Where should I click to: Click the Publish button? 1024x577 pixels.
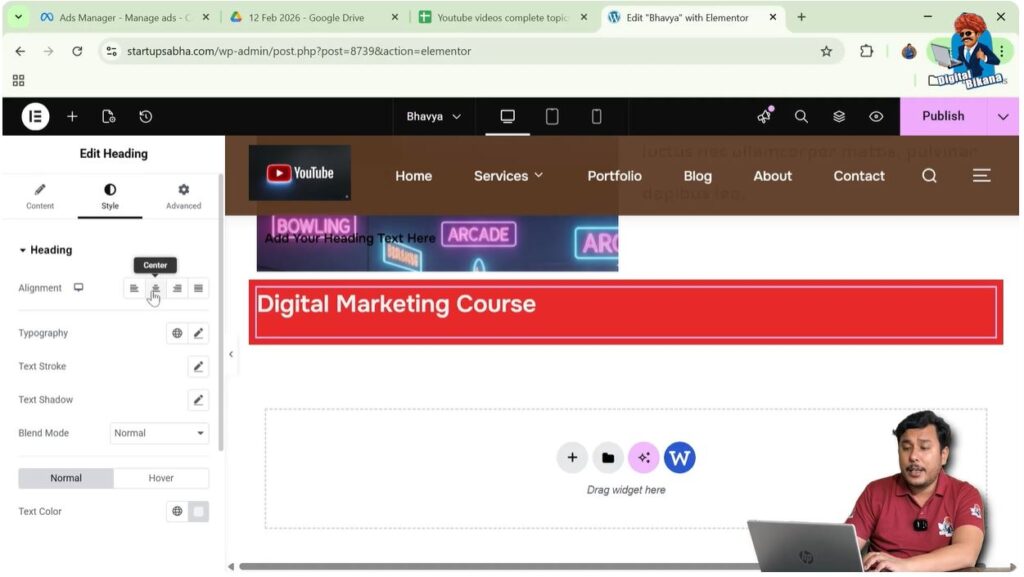point(943,116)
